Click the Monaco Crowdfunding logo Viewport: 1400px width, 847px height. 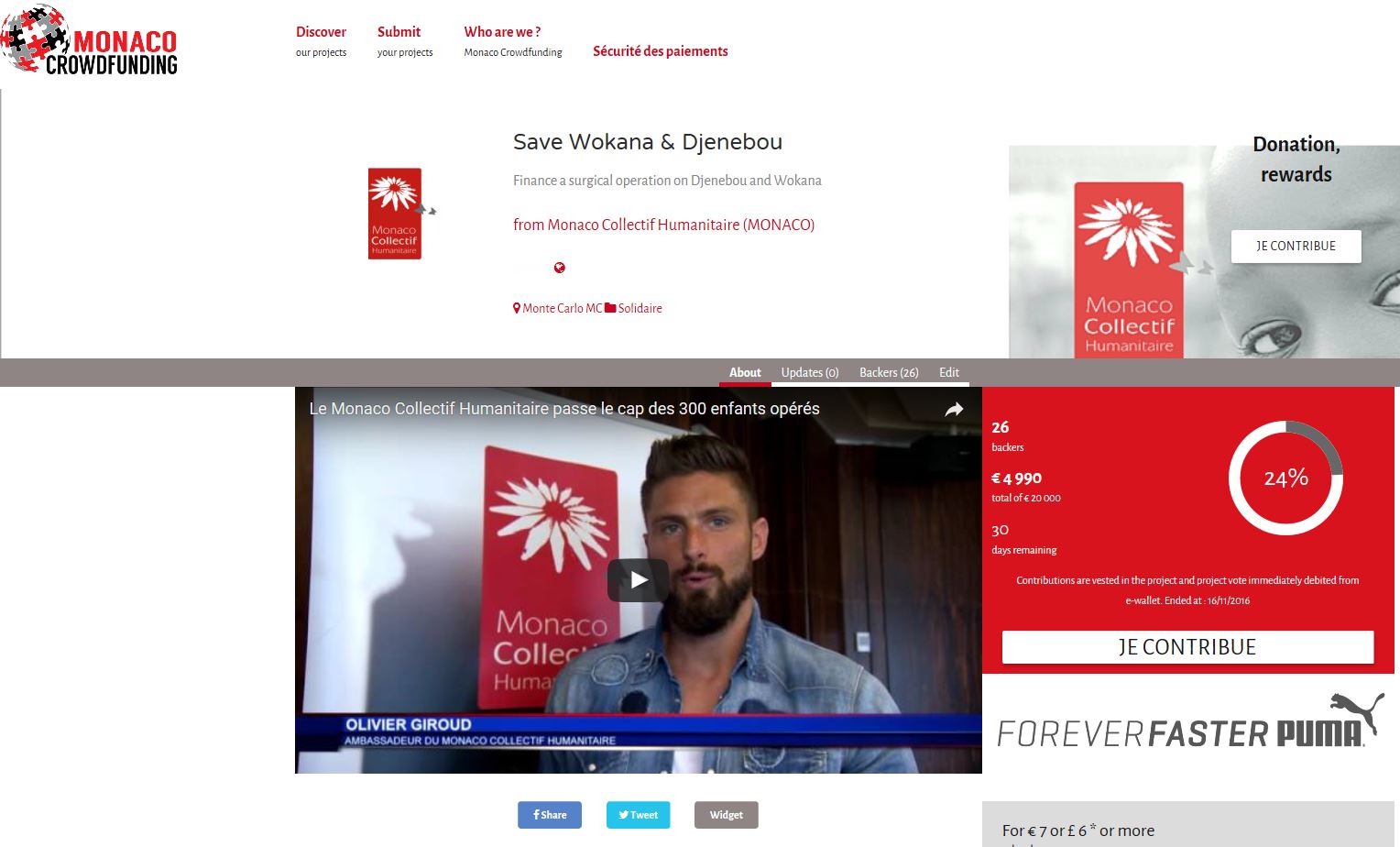coord(90,41)
